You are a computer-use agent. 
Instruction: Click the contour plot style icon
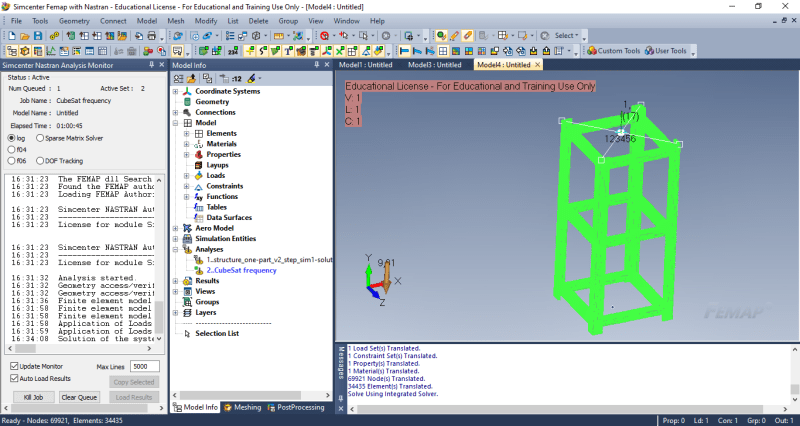pyautogui.click(x=456, y=51)
